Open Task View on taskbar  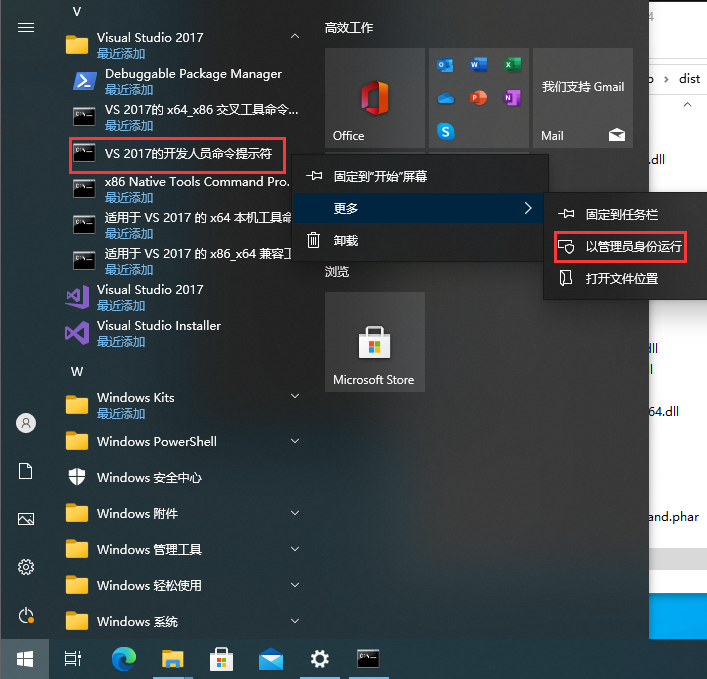pos(73,659)
